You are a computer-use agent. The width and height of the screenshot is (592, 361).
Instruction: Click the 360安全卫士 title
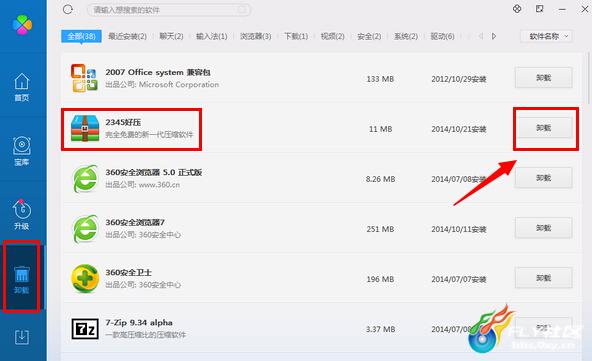[128, 273]
